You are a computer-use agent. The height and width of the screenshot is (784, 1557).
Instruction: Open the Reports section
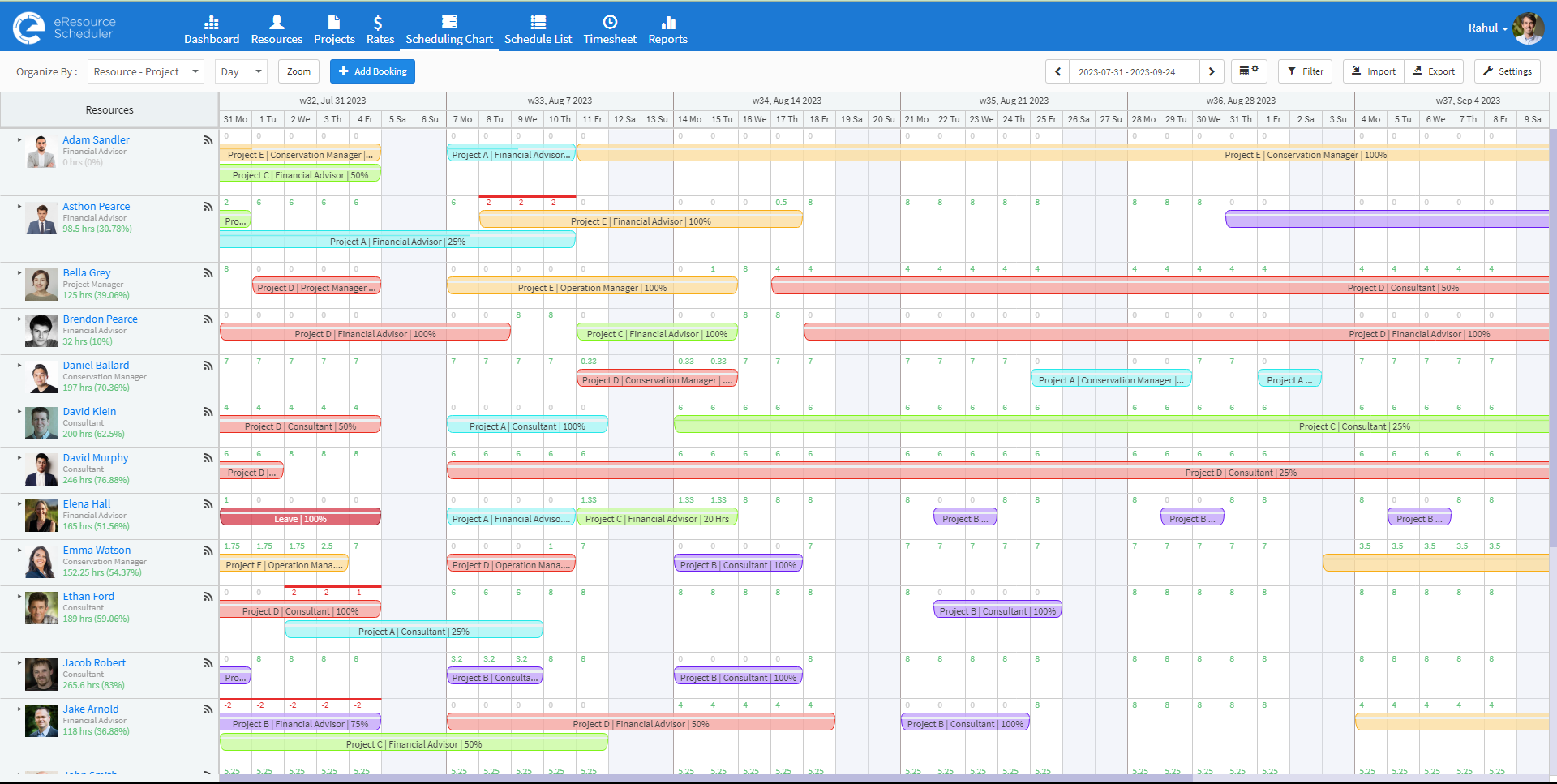[667, 30]
